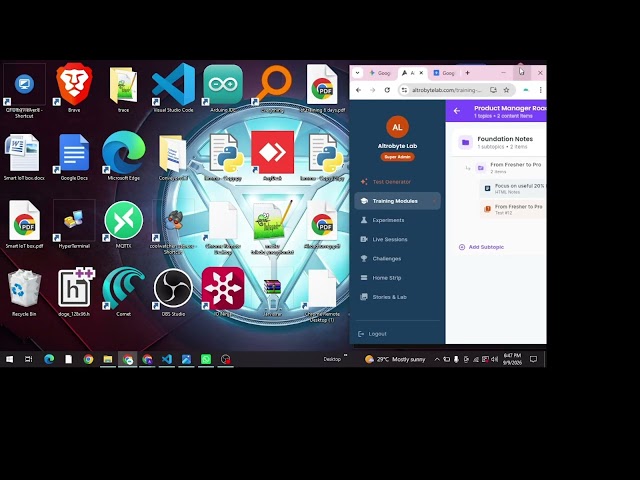Image resolution: width=640 pixels, height=480 pixels.
Task: Click the Logout button
Action: point(372,334)
